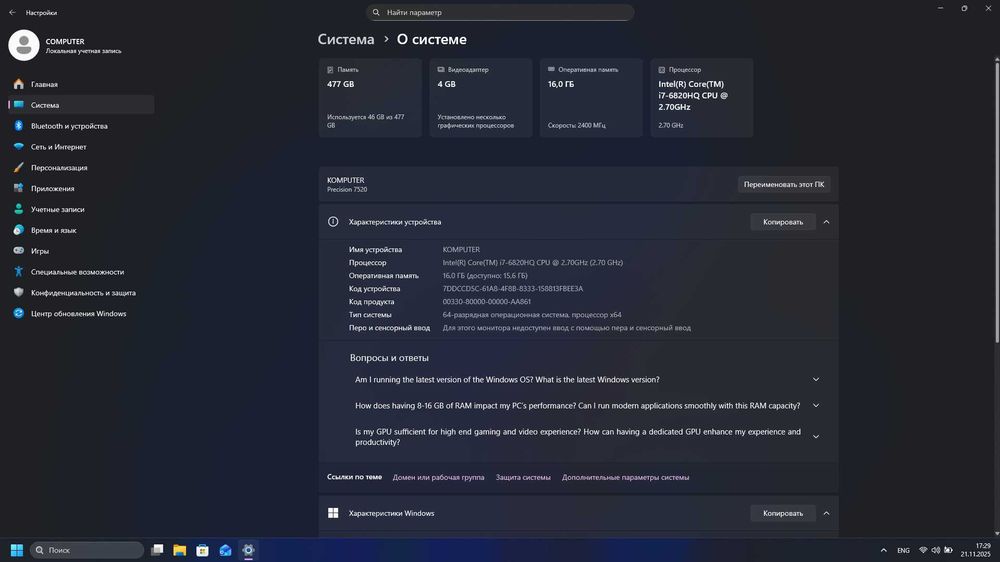
Task: Show hidden tray icons chevron
Action: click(883, 550)
